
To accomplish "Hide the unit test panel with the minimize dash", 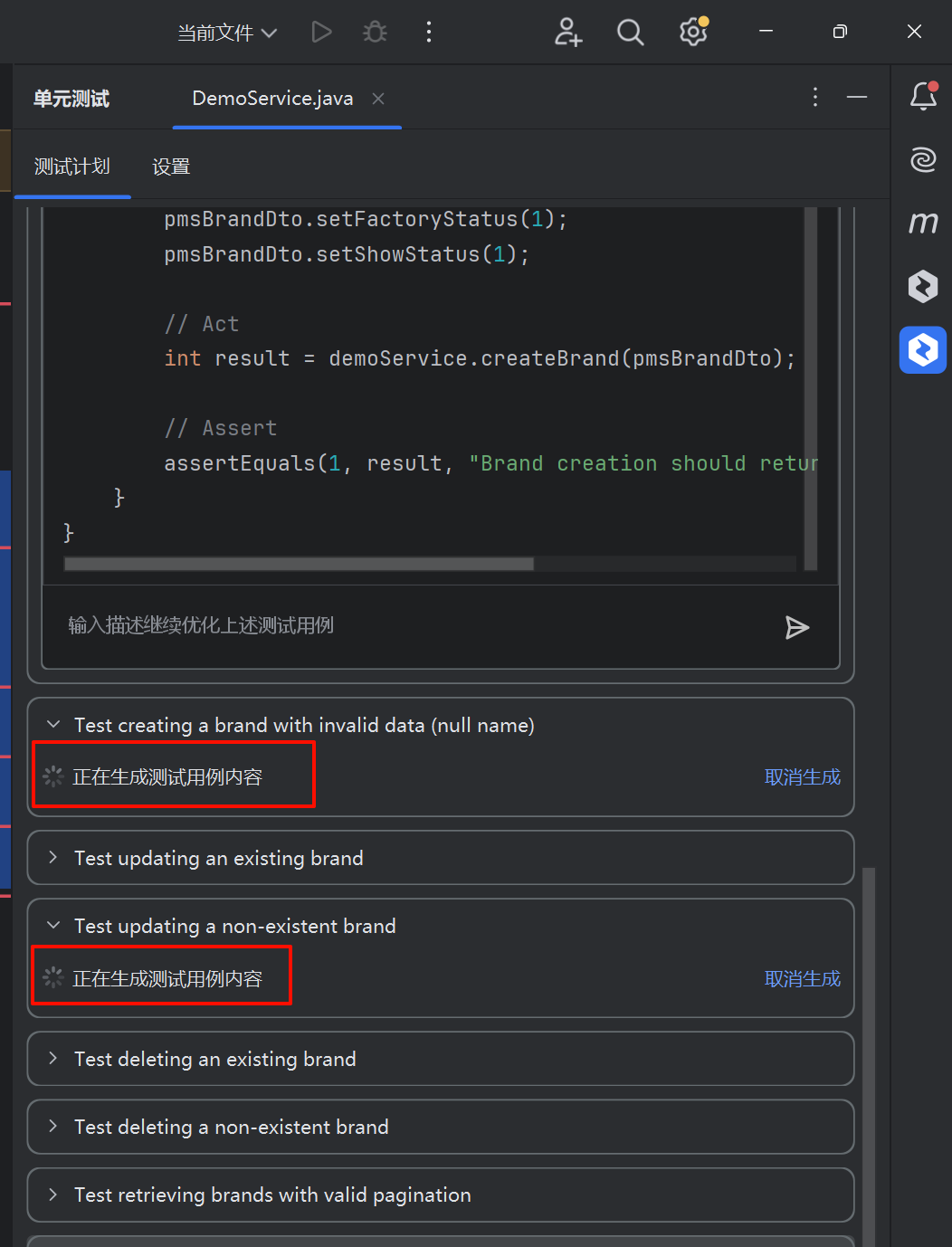I will [857, 97].
